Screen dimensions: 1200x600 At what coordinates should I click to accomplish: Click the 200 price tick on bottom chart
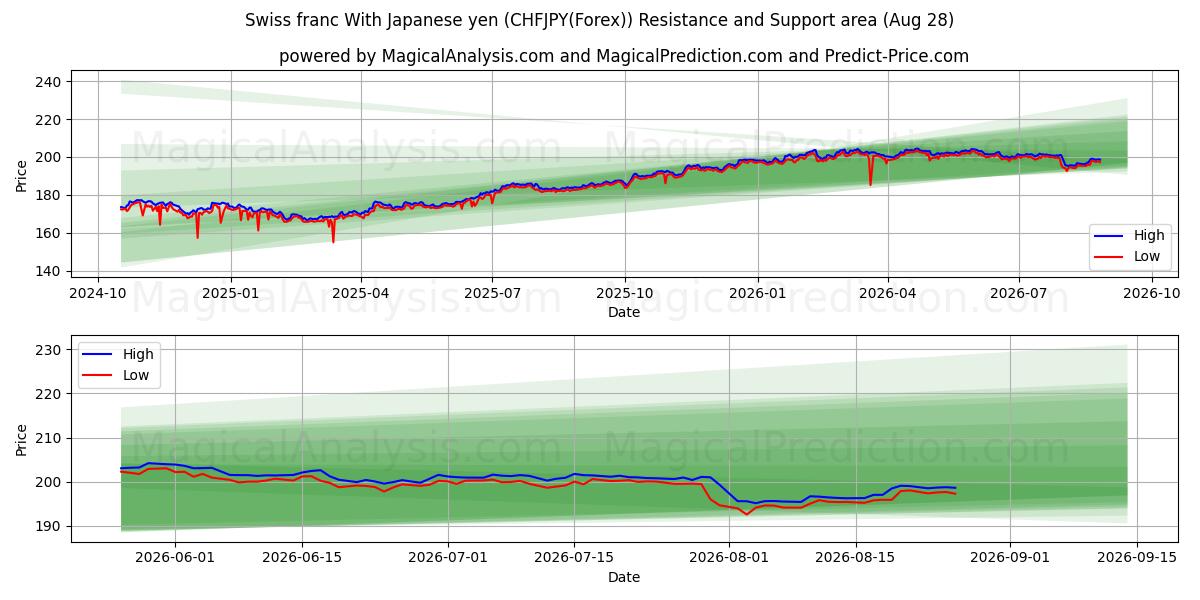[50, 482]
